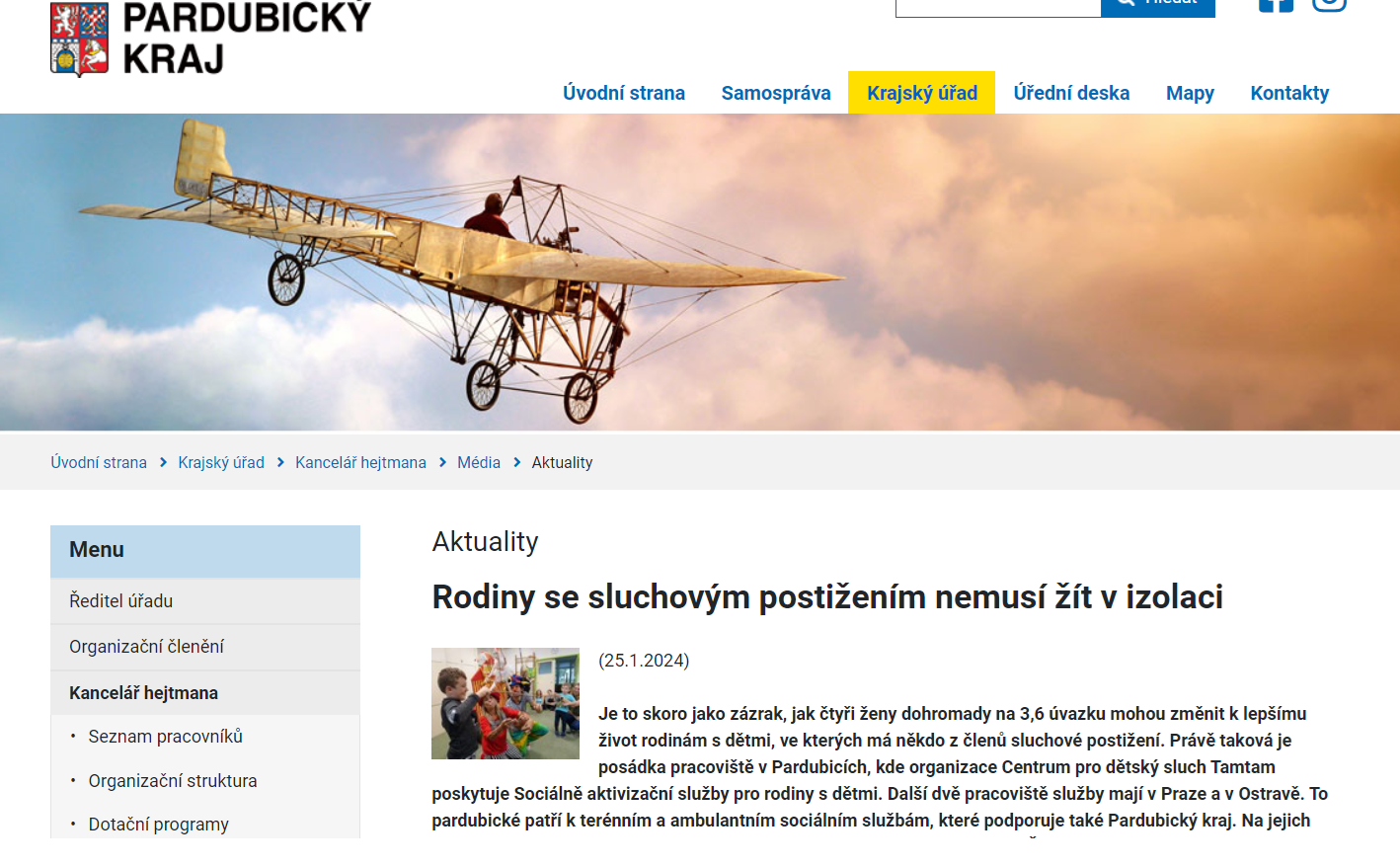Image resolution: width=1400 pixels, height=866 pixels.
Task: Click the Média breadcrumb link
Action: (x=479, y=462)
